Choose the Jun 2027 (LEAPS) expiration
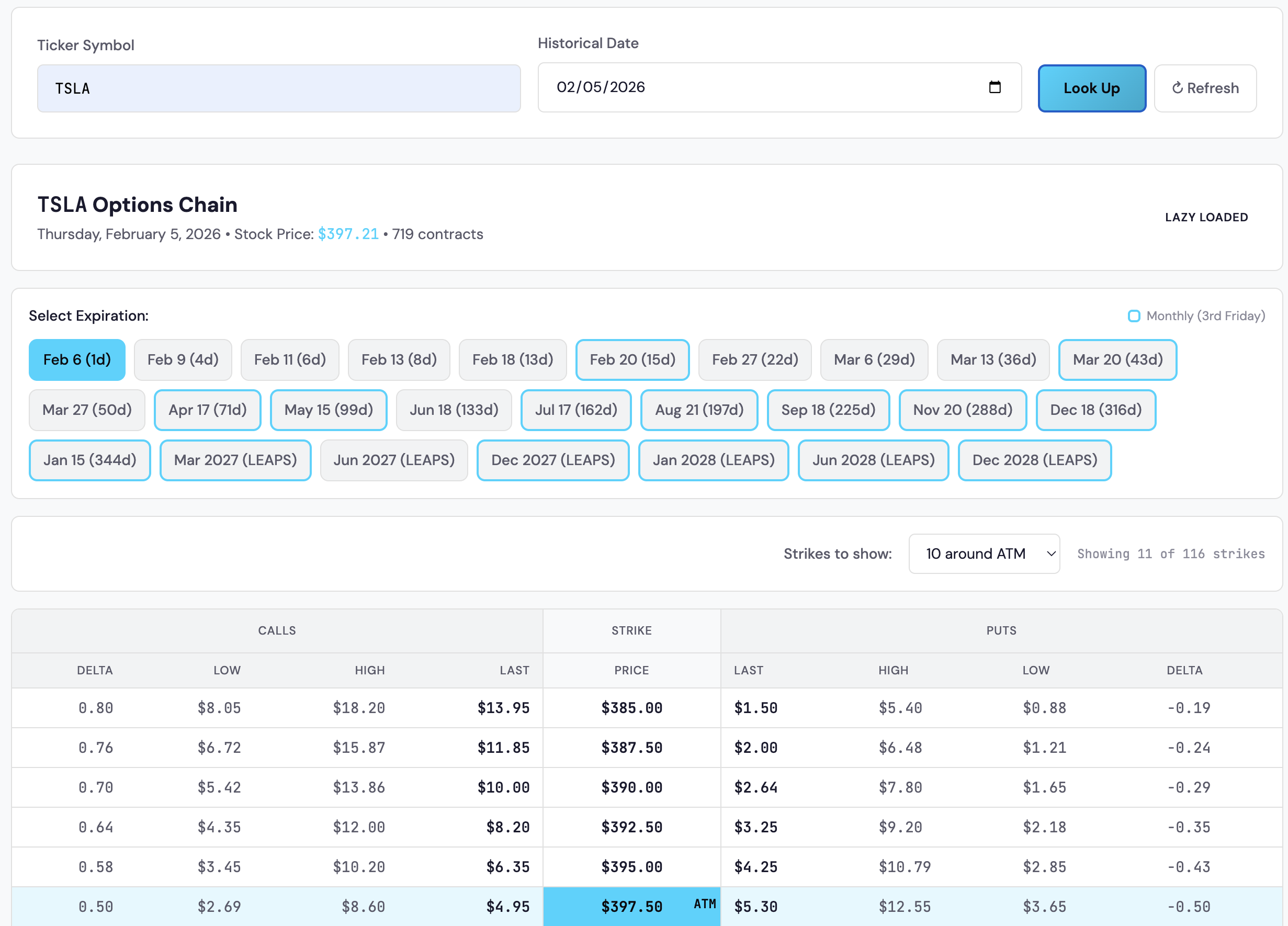This screenshot has width=1288, height=926. pyautogui.click(x=393, y=460)
